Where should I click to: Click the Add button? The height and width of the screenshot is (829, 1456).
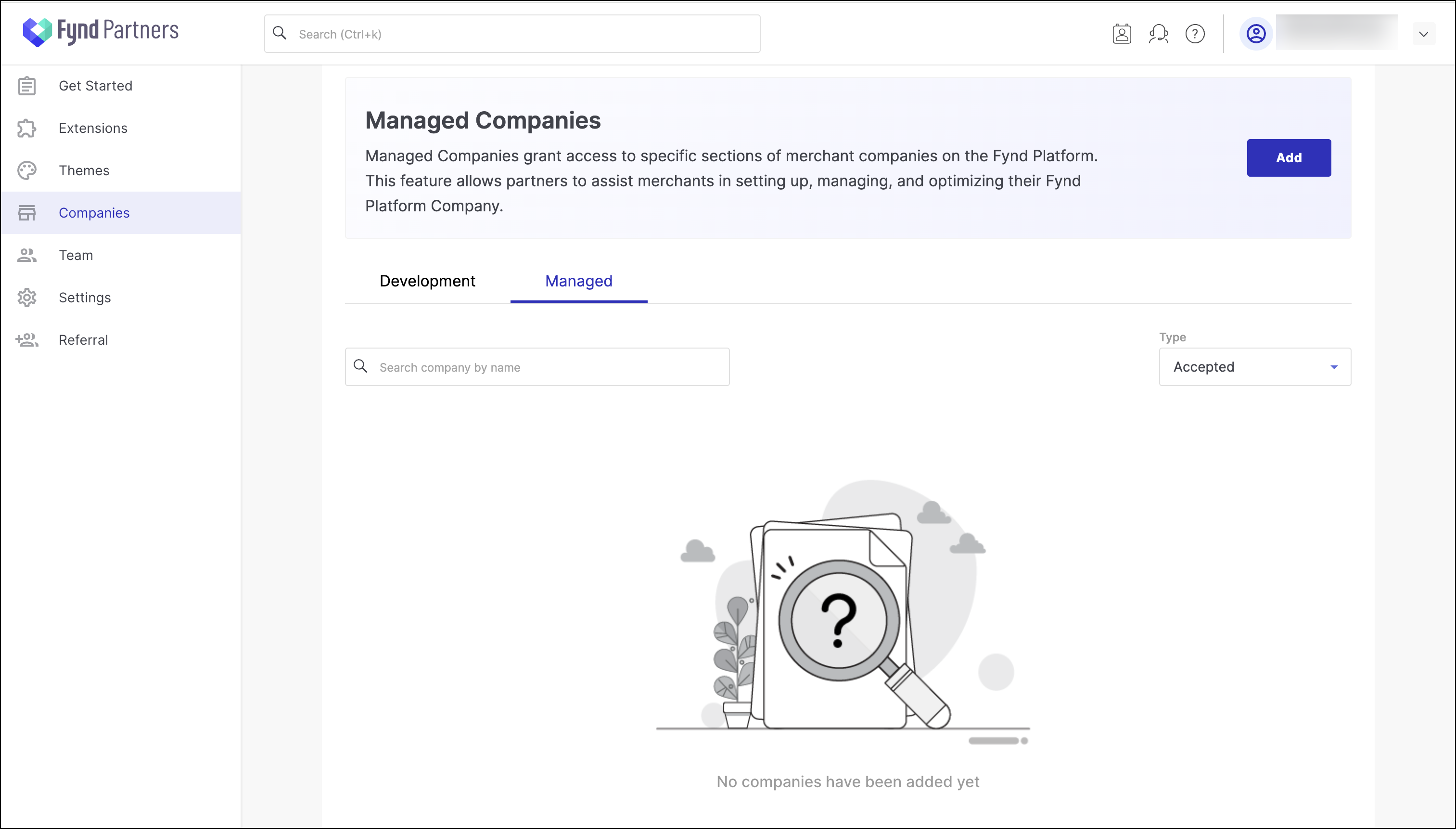[x=1289, y=158]
